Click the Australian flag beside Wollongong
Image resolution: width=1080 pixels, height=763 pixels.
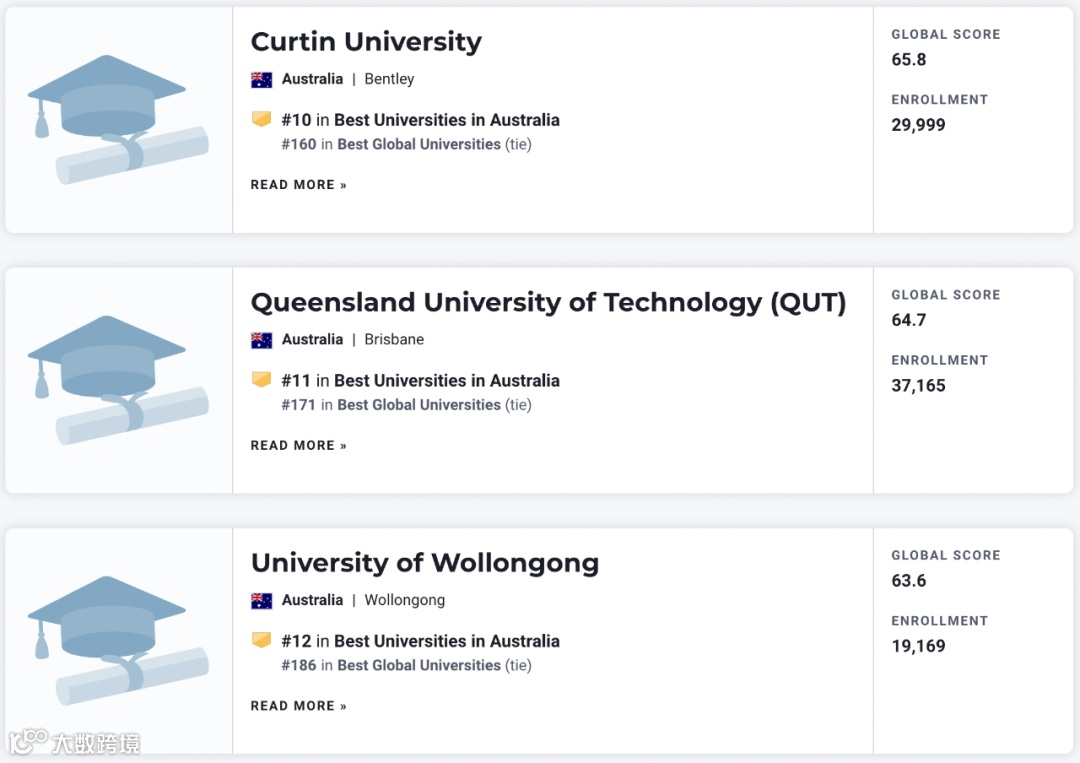coord(262,601)
